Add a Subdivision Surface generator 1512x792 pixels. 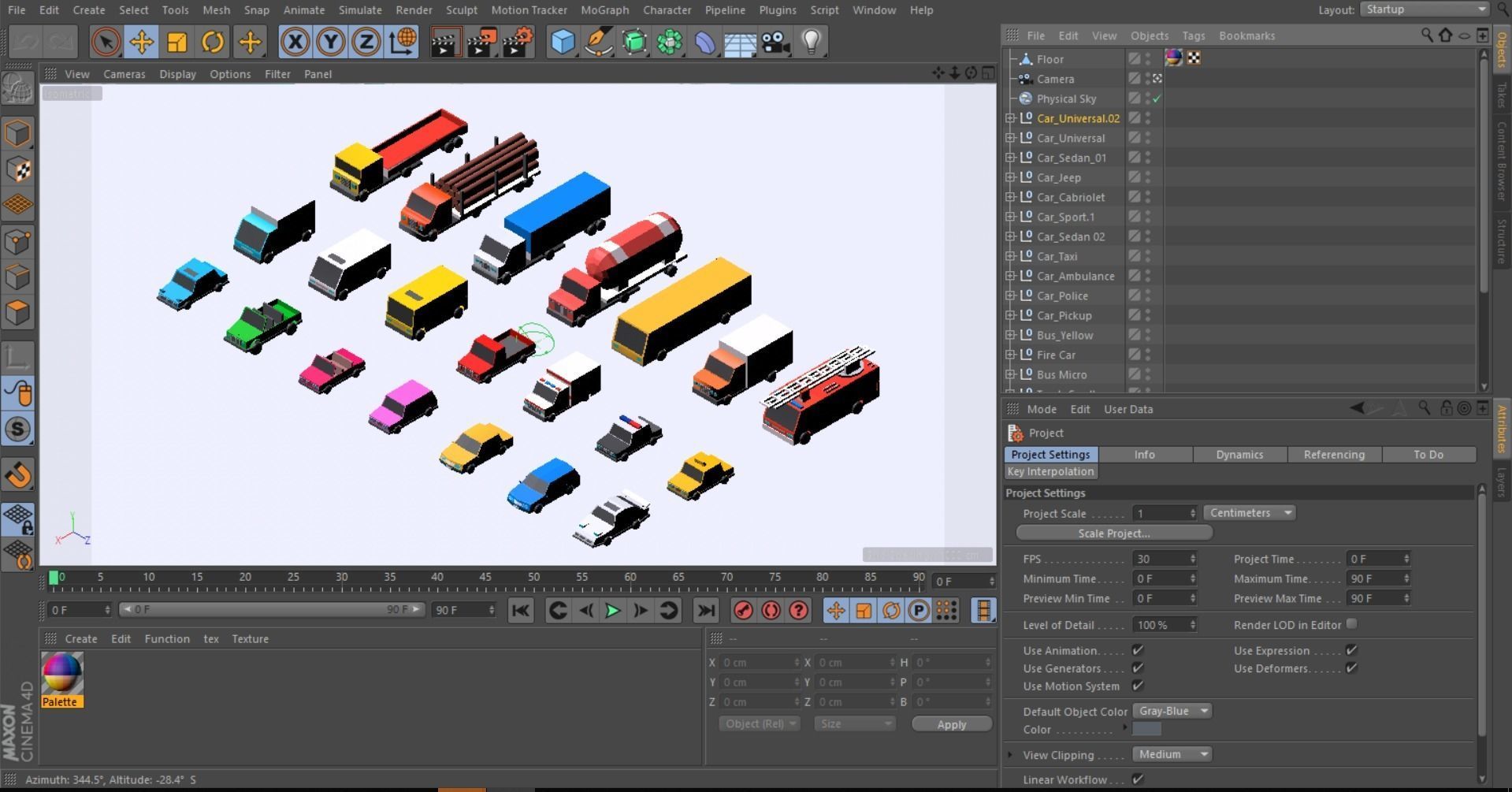pyautogui.click(x=634, y=42)
